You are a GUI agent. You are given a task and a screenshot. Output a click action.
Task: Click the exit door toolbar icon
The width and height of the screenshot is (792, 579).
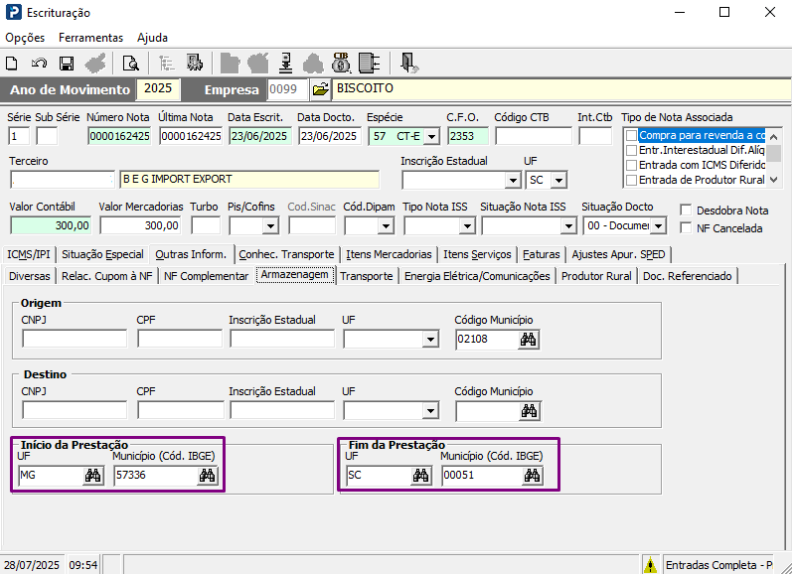click(409, 63)
